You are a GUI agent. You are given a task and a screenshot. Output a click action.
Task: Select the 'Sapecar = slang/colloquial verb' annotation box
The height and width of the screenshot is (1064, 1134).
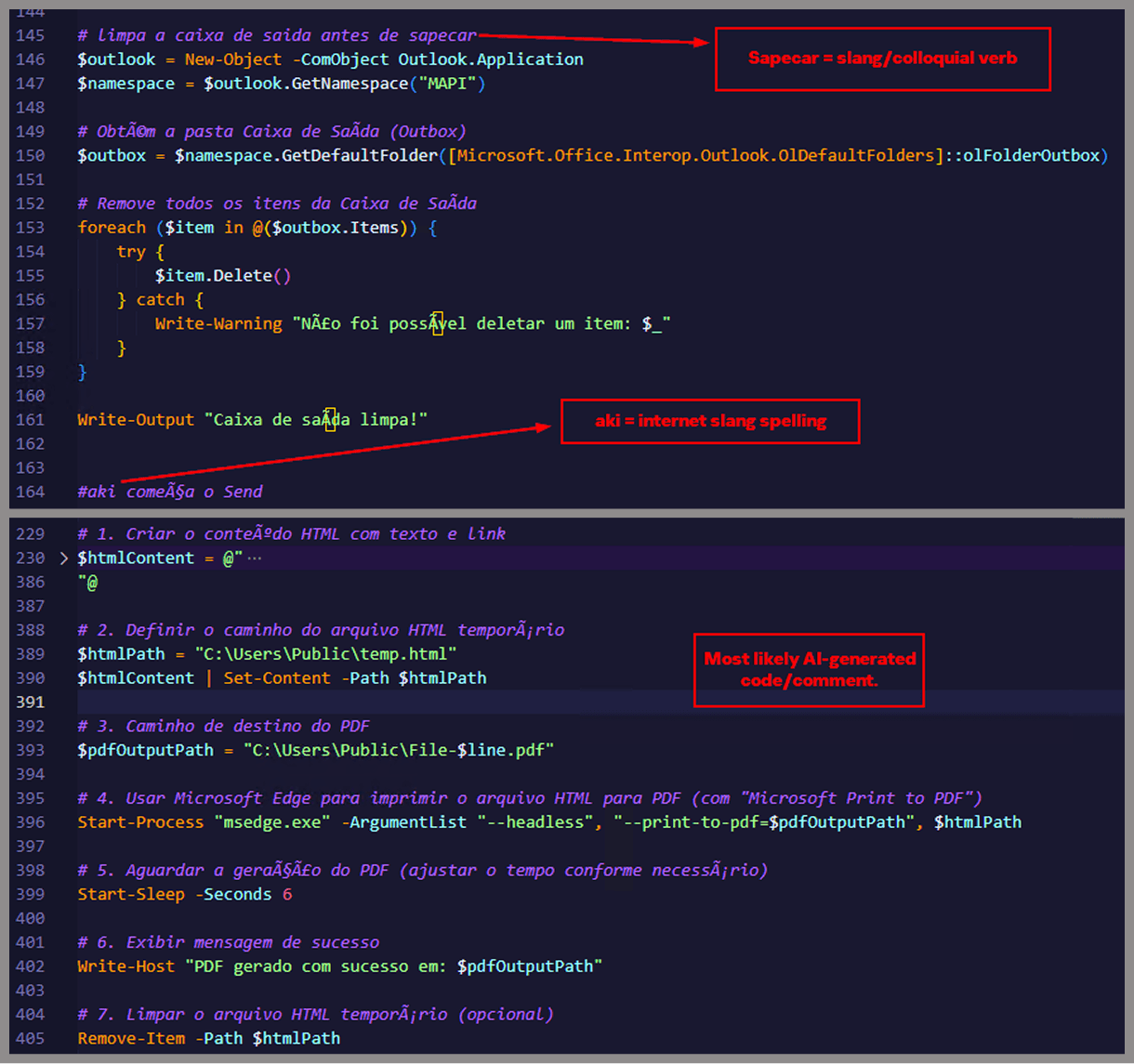point(882,59)
